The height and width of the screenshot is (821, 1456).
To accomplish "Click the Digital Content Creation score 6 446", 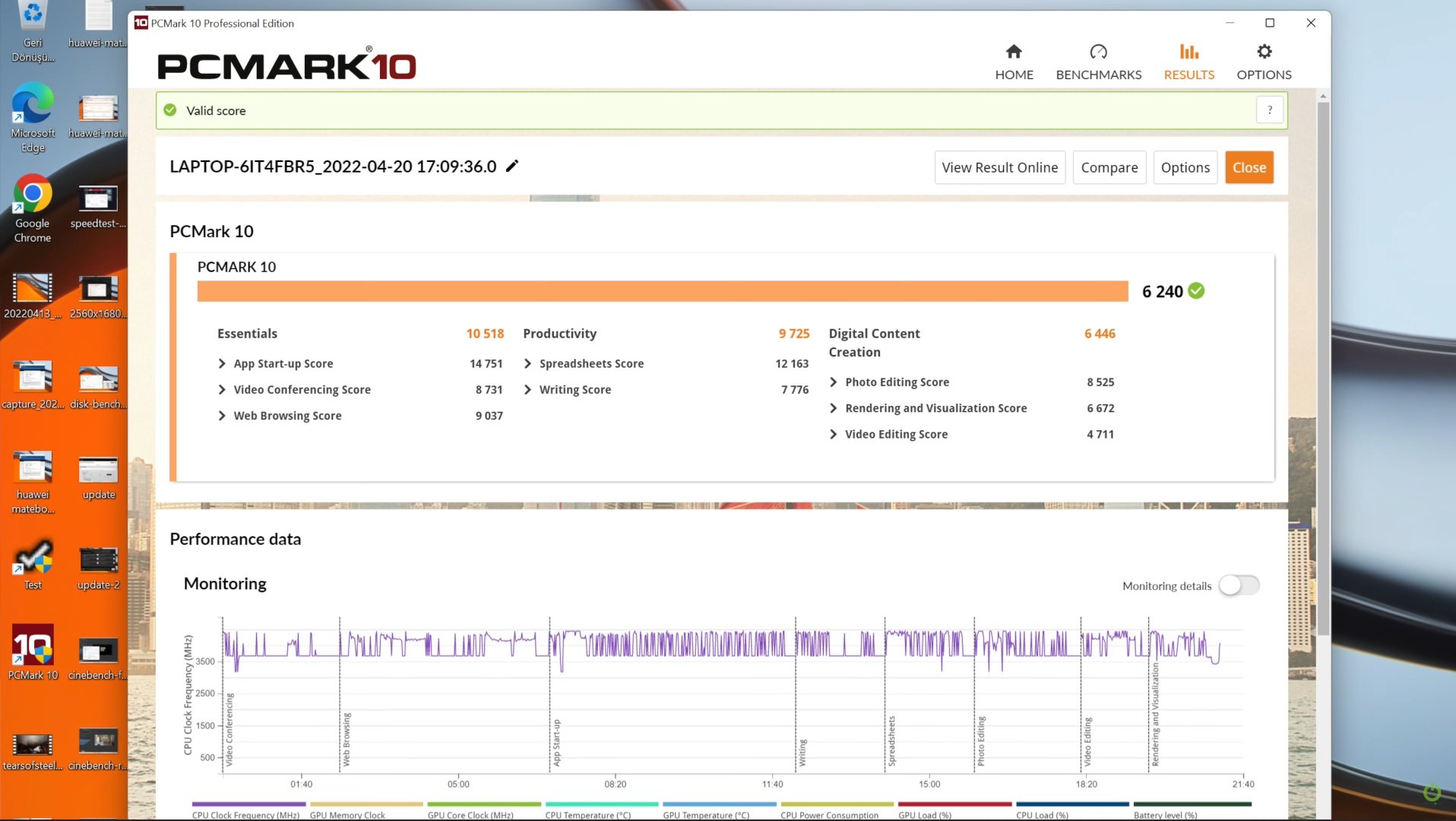I will [x=1100, y=334].
